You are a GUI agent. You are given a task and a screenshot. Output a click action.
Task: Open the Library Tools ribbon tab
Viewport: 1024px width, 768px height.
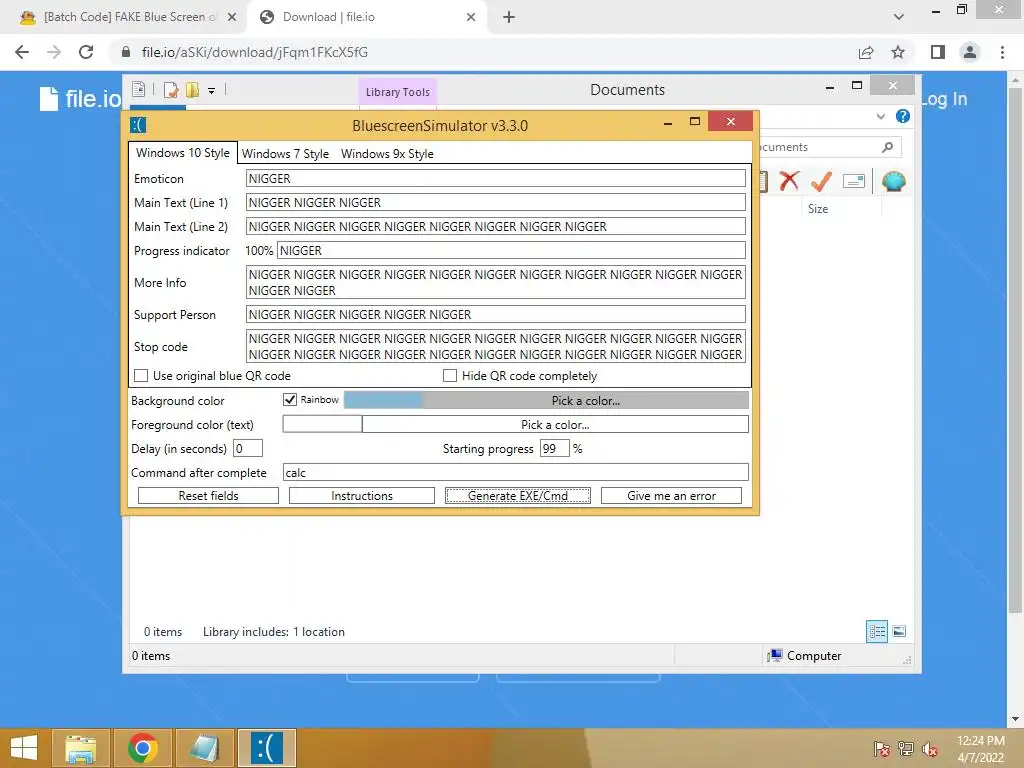[398, 92]
